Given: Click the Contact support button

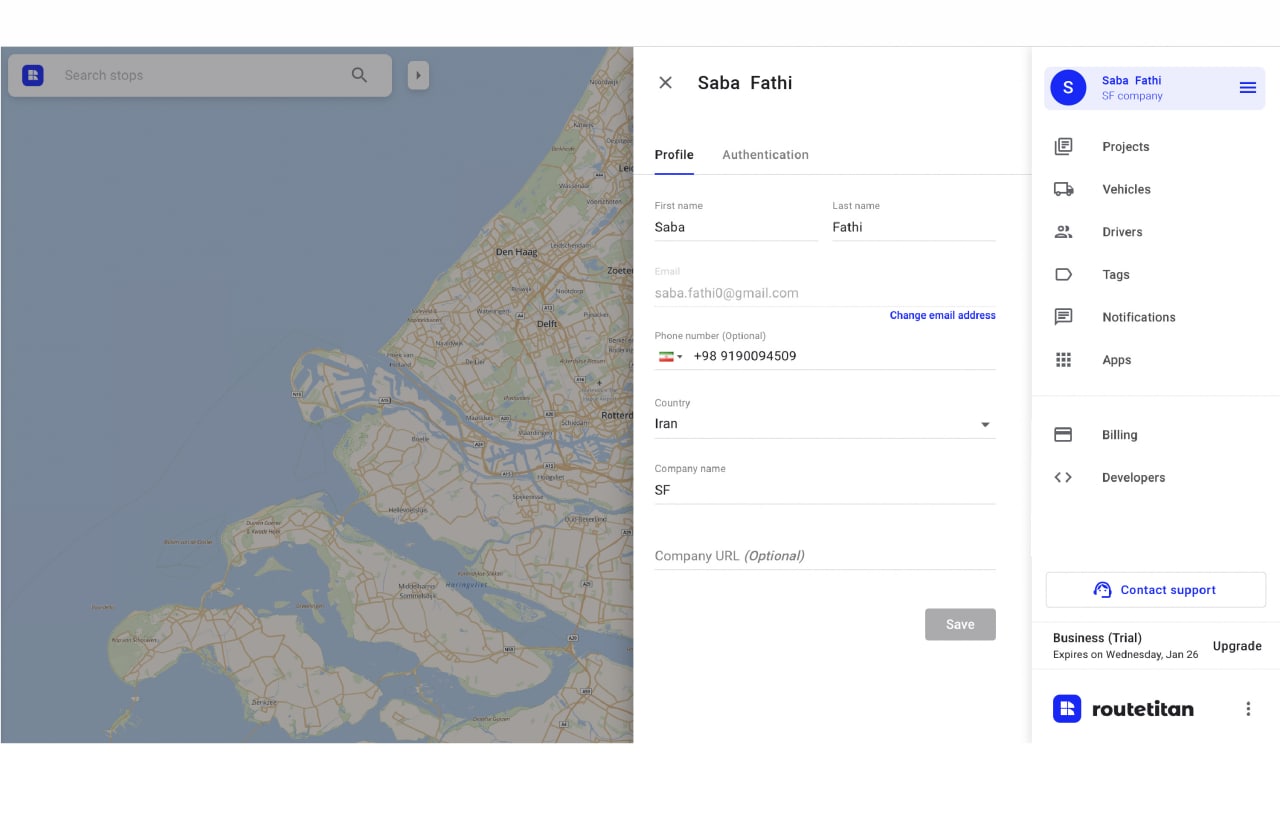Looking at the screenshot, I should coord(1156,590).
